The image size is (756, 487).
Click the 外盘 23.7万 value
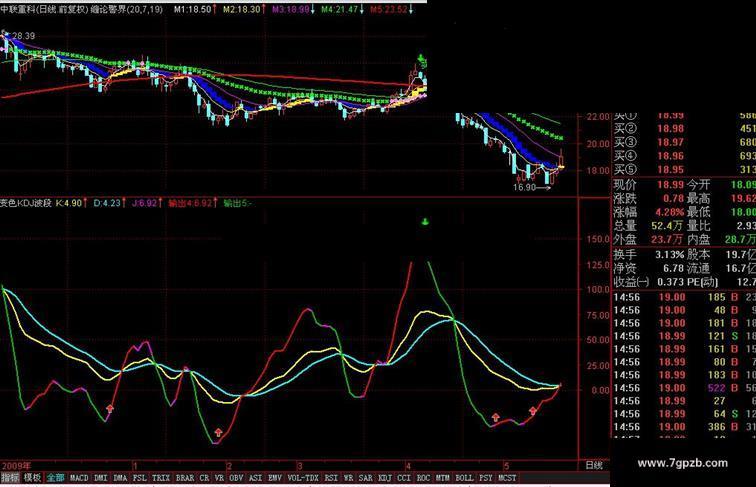click(667, 239)
